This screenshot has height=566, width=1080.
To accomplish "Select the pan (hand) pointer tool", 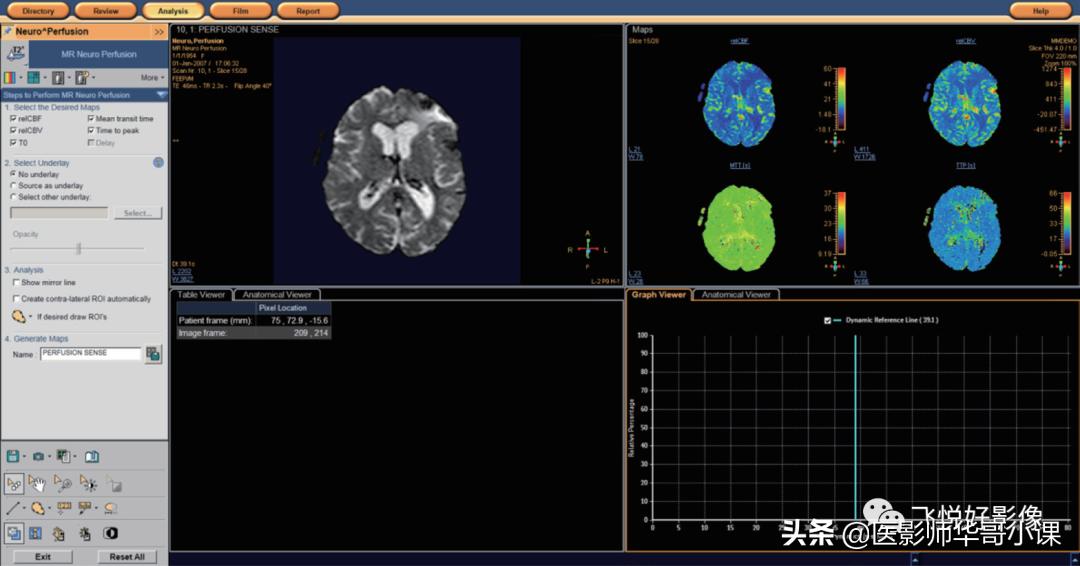I will coord(38,484).
